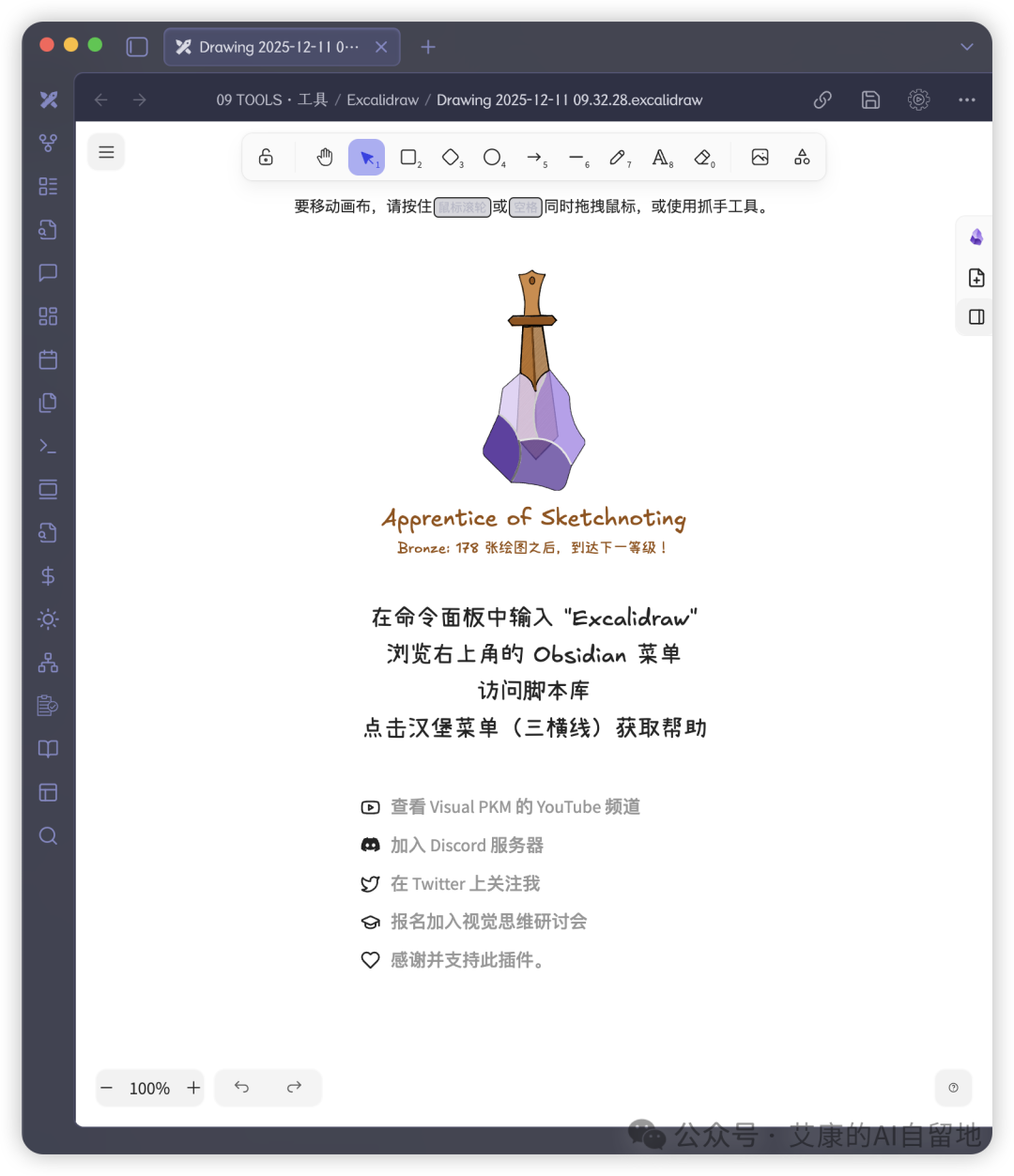Click the search magnifier ribbon icon

coord(48,836)
